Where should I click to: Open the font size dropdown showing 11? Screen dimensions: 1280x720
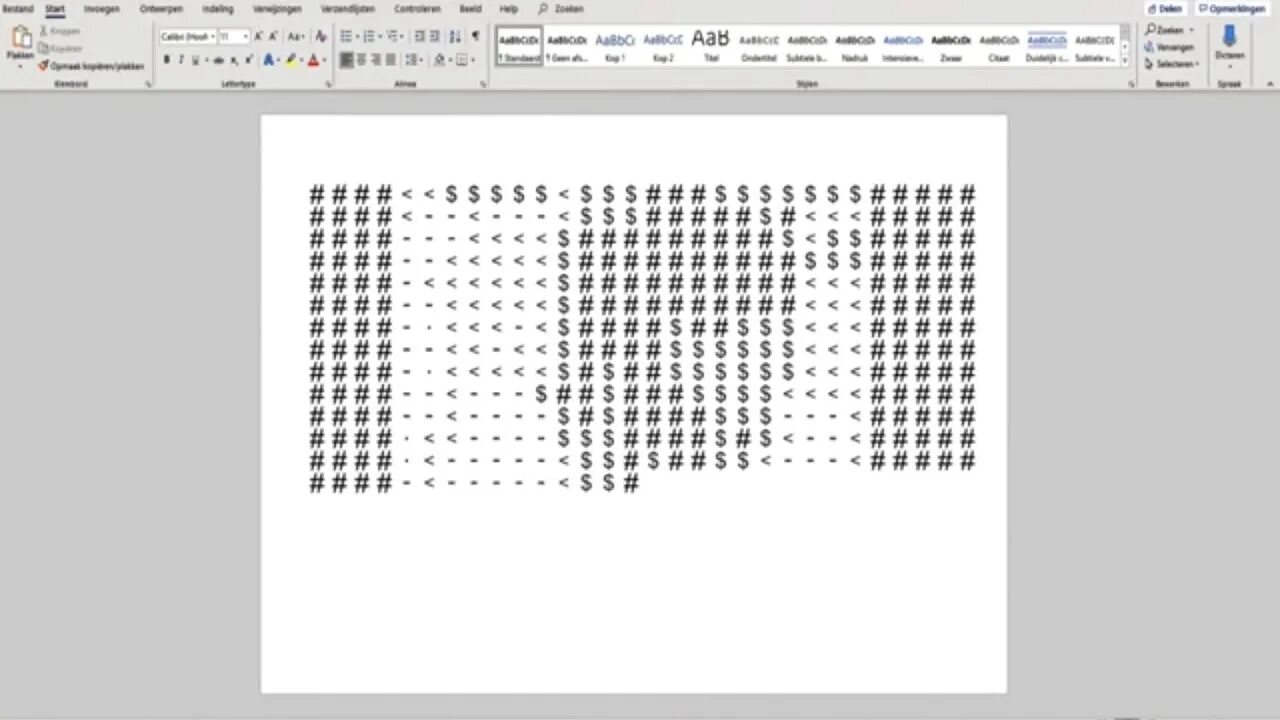coord(245,37)
